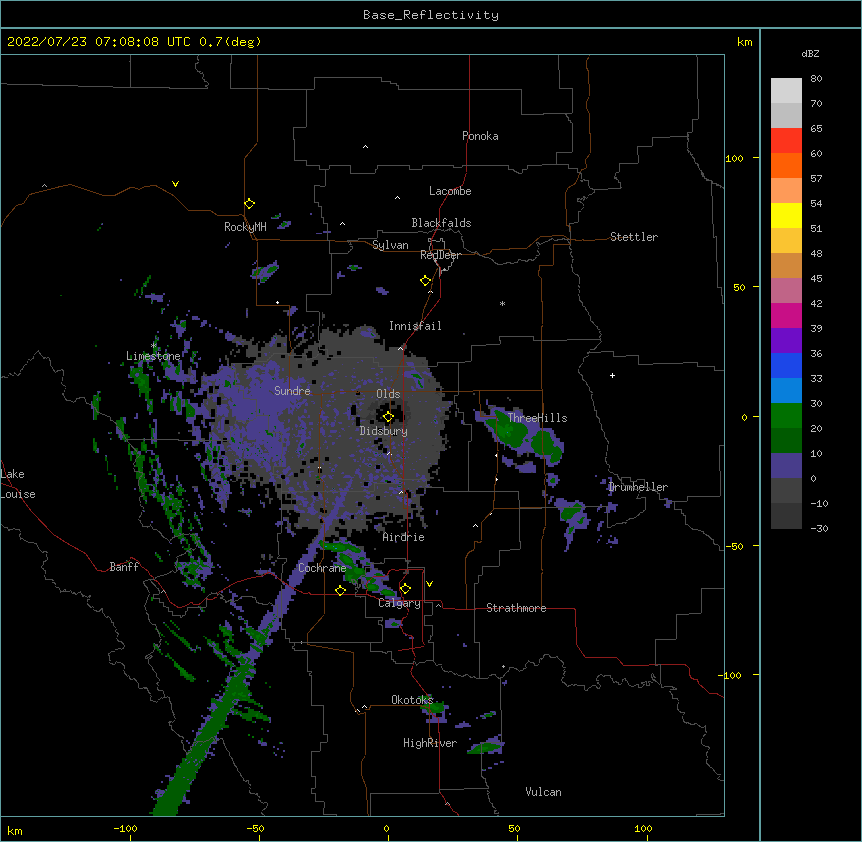The width and height of the screenshot is (862, 842).
Task: Select the royal blue legend swatch below 36
Action: 786,365
